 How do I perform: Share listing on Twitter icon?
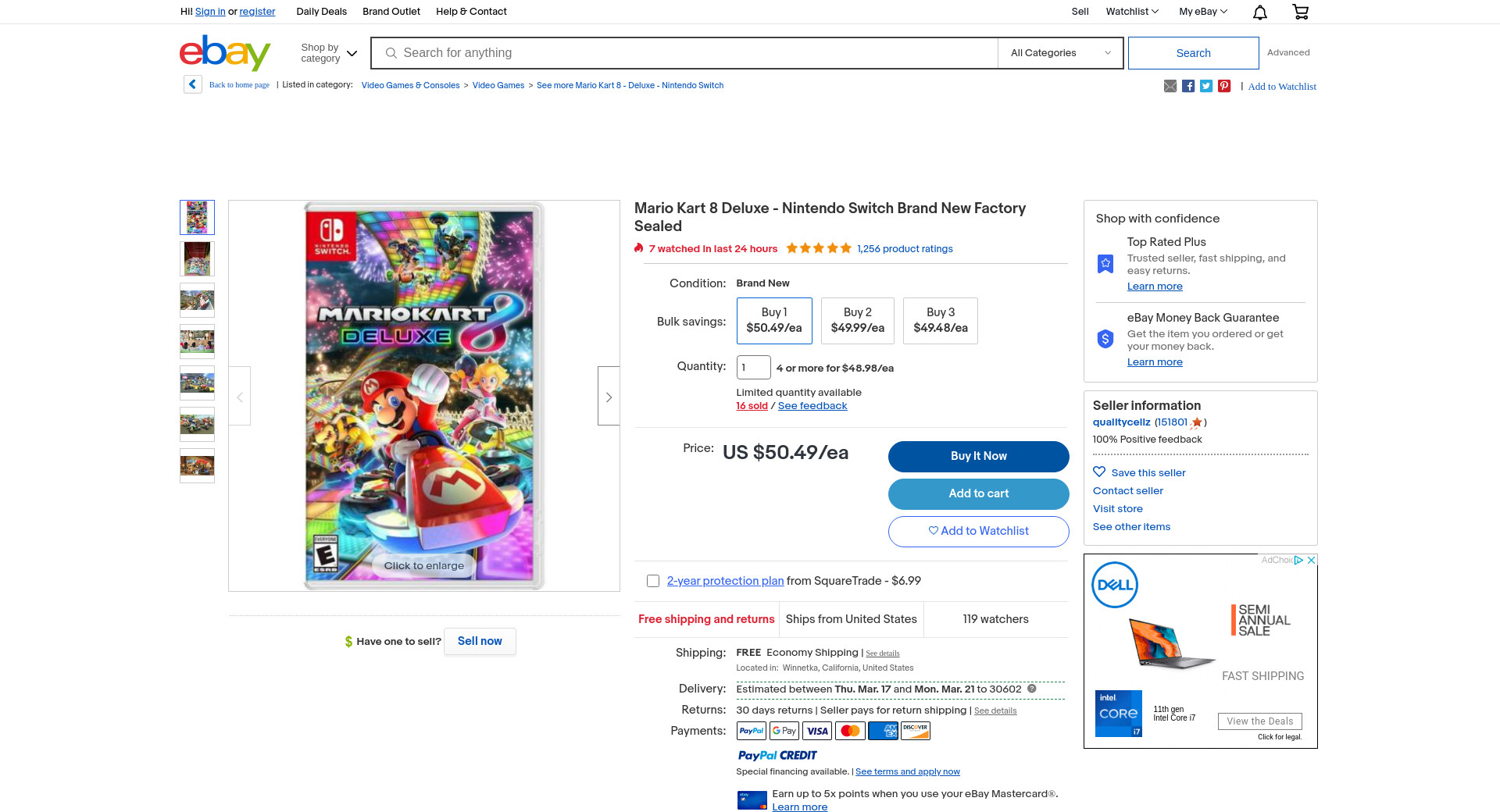tap(1206, 86)
